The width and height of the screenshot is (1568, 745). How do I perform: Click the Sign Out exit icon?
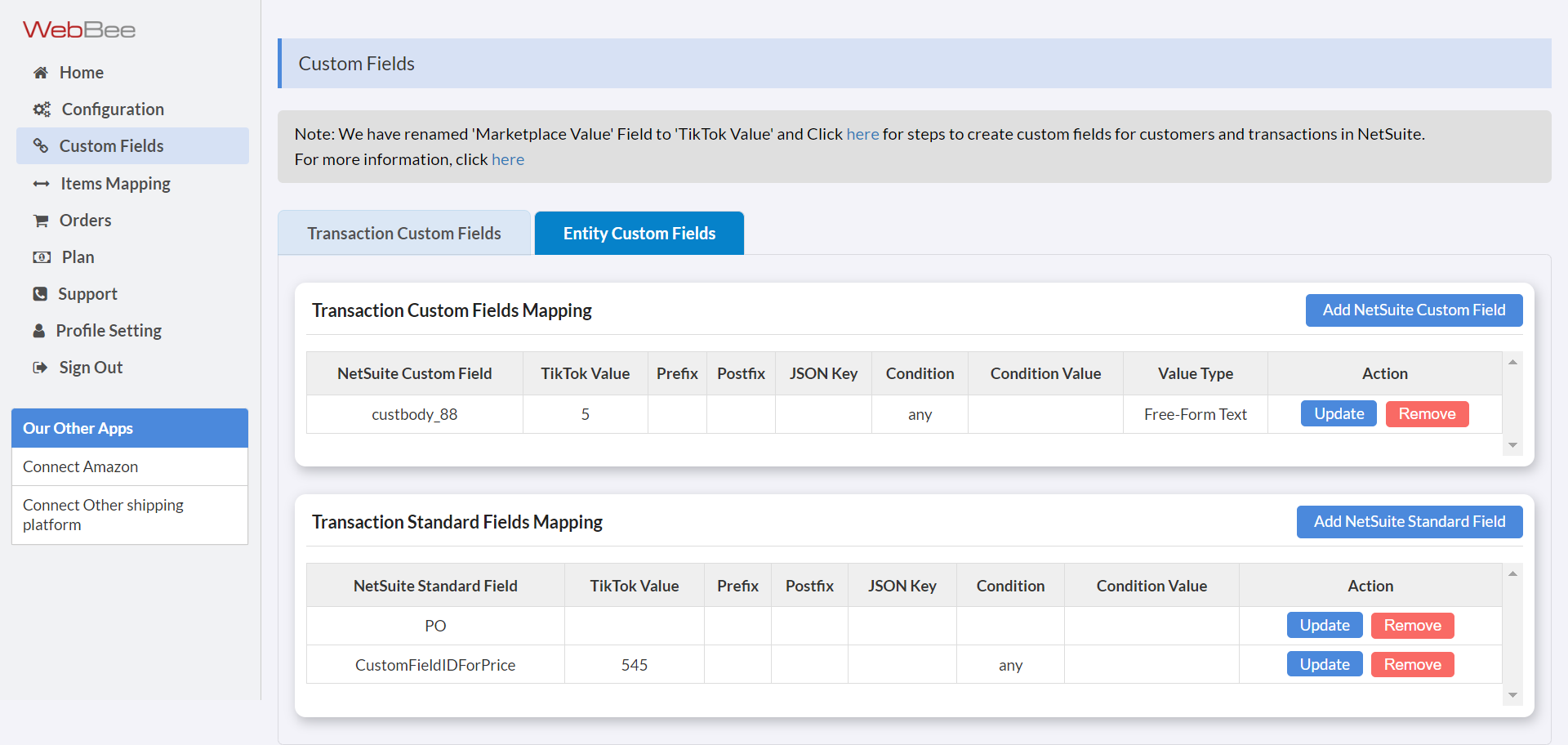click(41, 367)
